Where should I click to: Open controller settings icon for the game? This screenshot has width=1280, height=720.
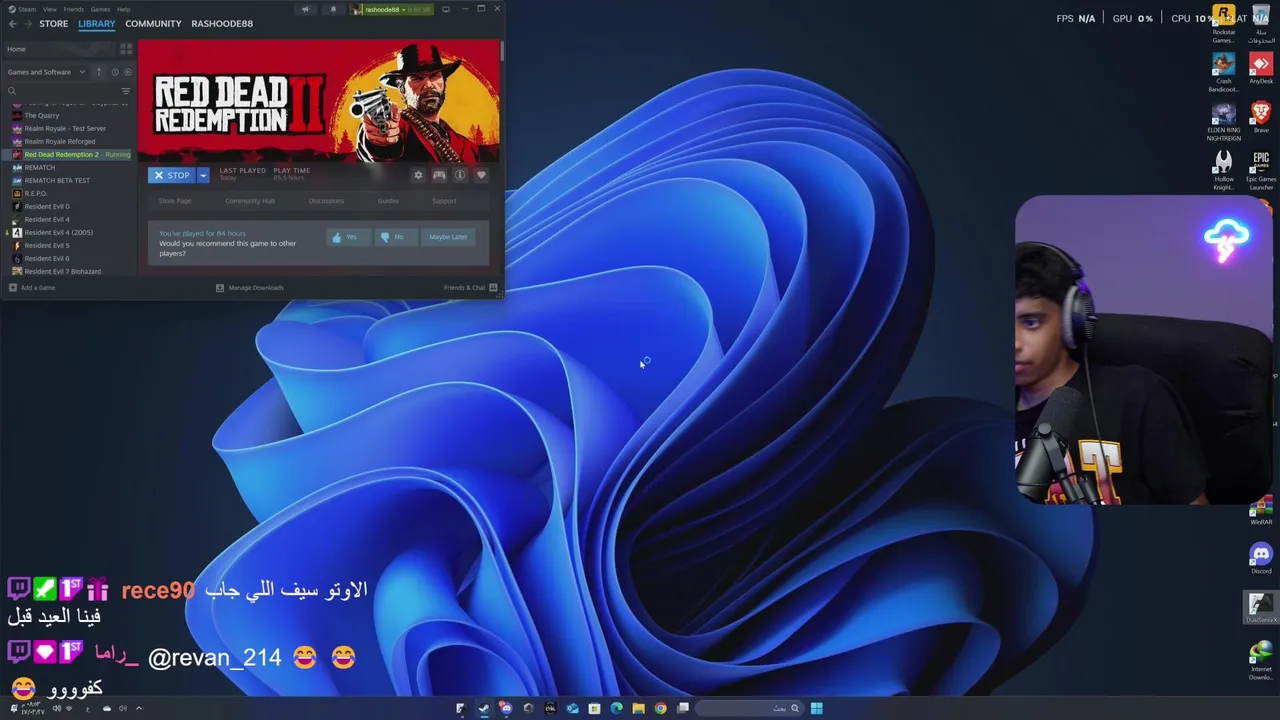tap(439, 175)
